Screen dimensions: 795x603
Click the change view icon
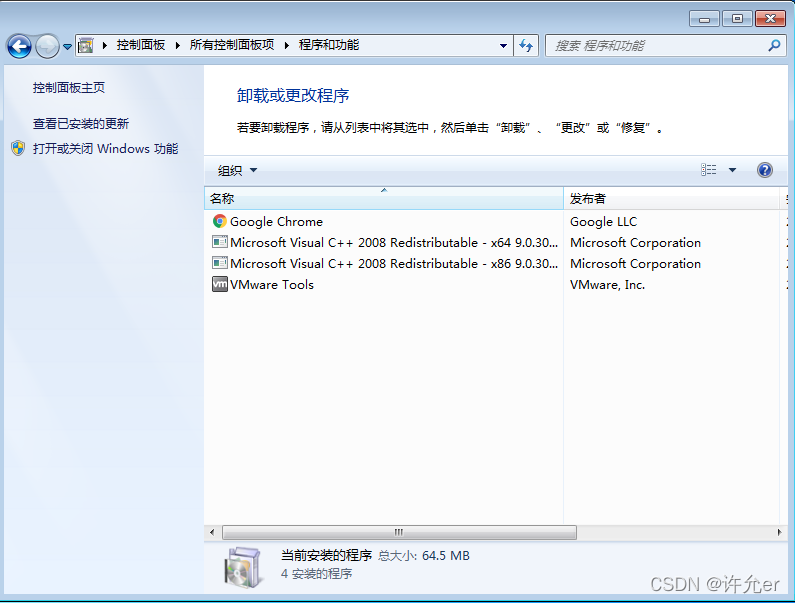tap(709, 170)
